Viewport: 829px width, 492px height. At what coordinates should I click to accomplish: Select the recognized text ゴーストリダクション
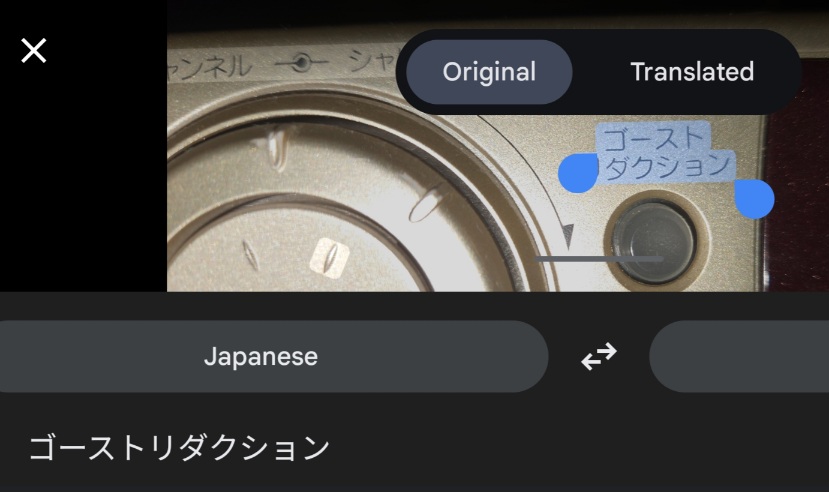[179, 448]
